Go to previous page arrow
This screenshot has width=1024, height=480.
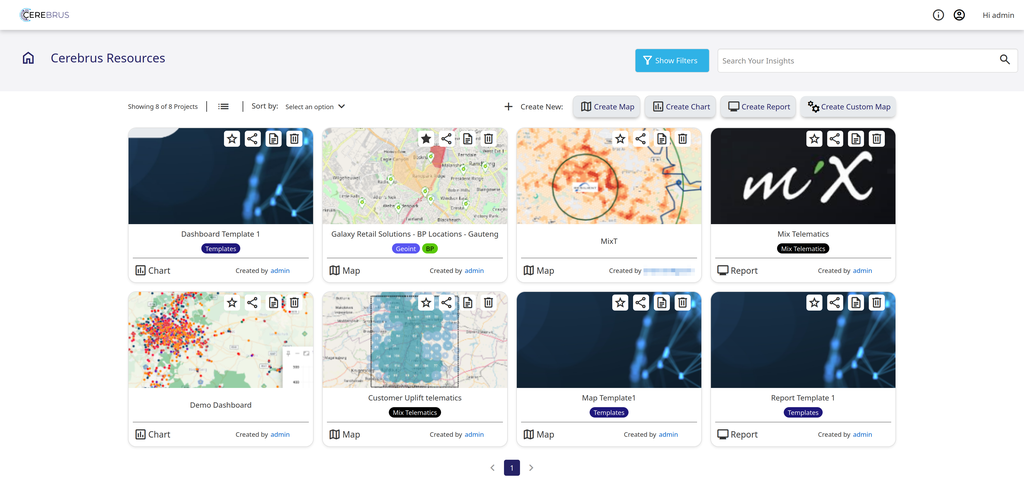[x=492, y=468]
